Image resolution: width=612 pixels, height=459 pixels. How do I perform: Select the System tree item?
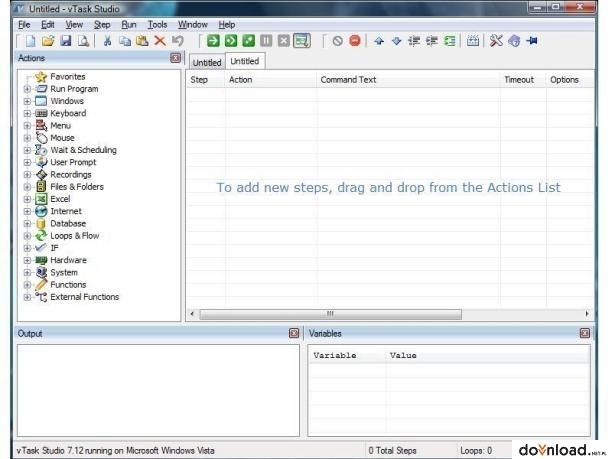pos(64,272)
